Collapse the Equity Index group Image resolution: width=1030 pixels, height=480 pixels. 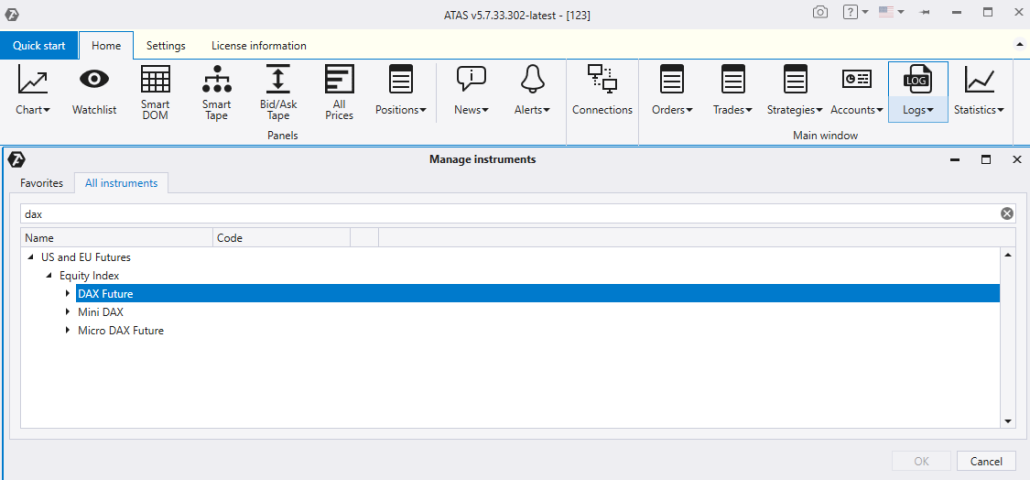coord(50,275)
